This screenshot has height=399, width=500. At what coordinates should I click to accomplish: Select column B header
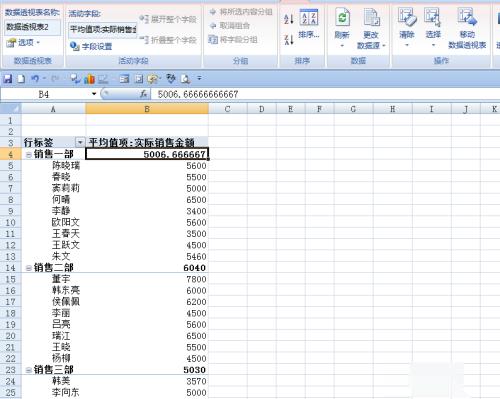[x=147, y=109]
